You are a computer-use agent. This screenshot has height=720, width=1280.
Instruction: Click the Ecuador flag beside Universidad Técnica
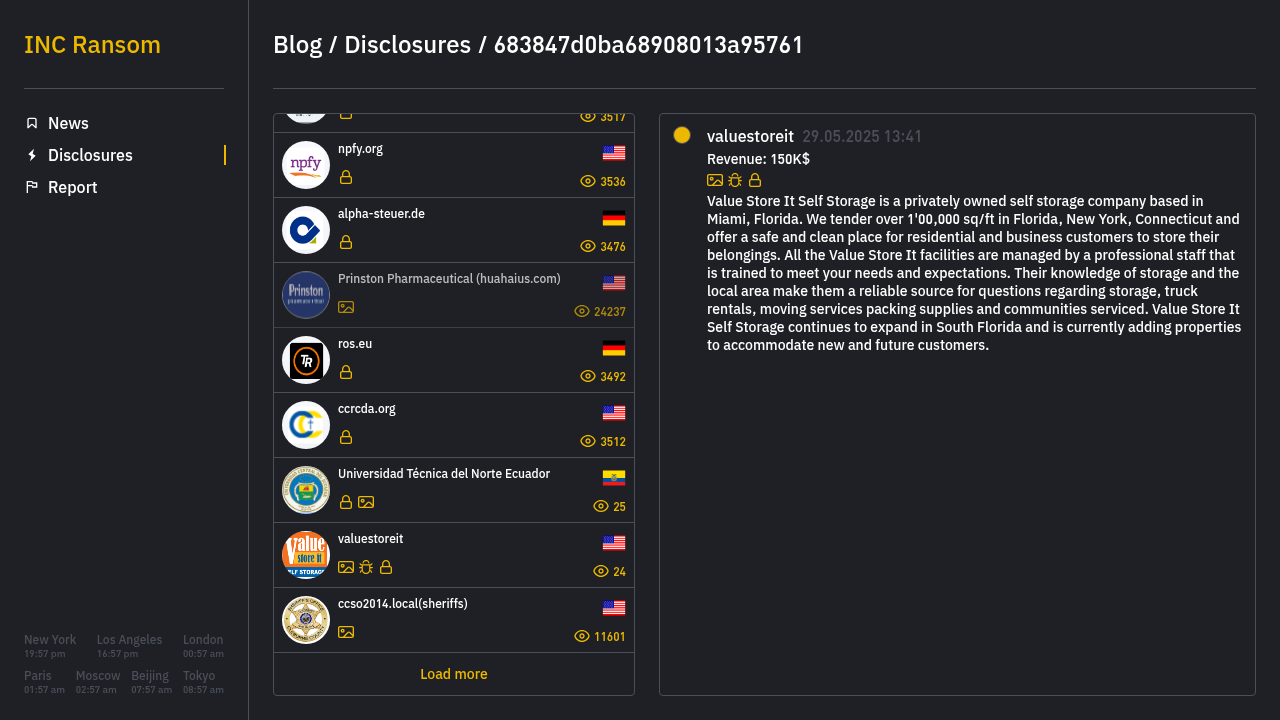(614, 478)
